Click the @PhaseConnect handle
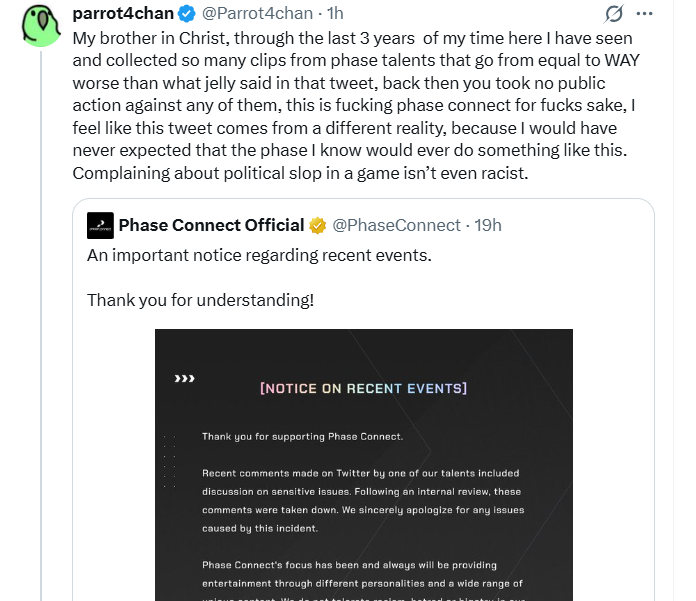Viewport: 696px width, 601px height. (396, 225)
